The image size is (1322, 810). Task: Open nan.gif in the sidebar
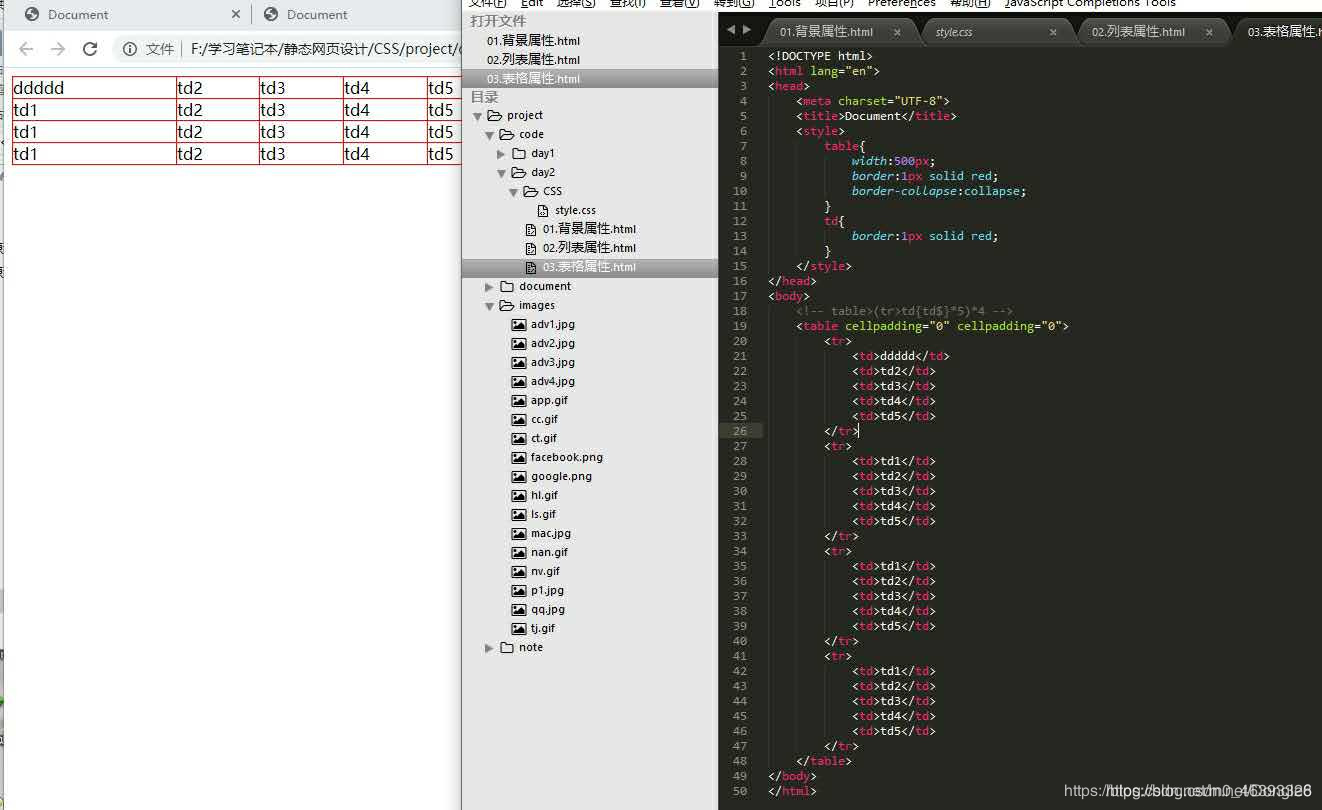pyautogui.click(x=549, y=553)
